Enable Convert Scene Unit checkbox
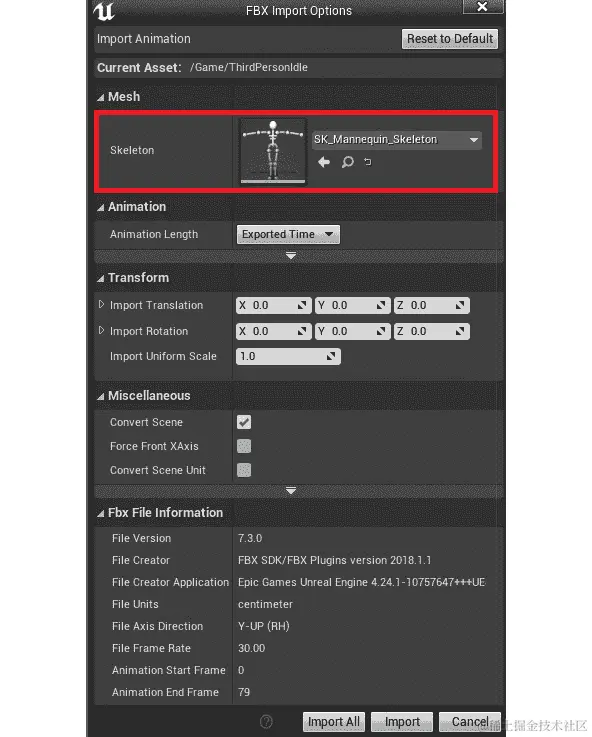Viewport: 592px width, 737px height. pyautogui.click(x=244, y=470)
